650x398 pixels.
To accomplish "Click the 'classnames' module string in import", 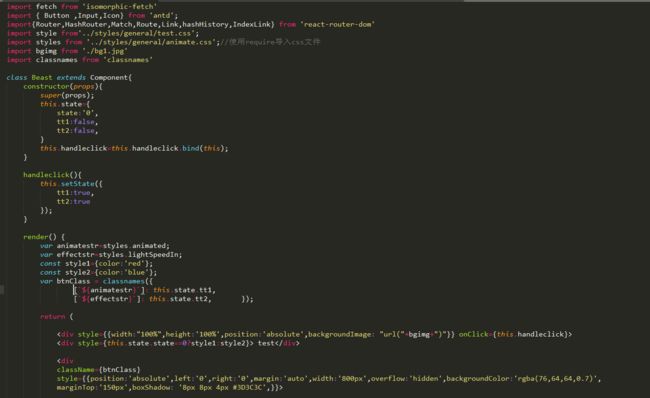I will point(128,60).
